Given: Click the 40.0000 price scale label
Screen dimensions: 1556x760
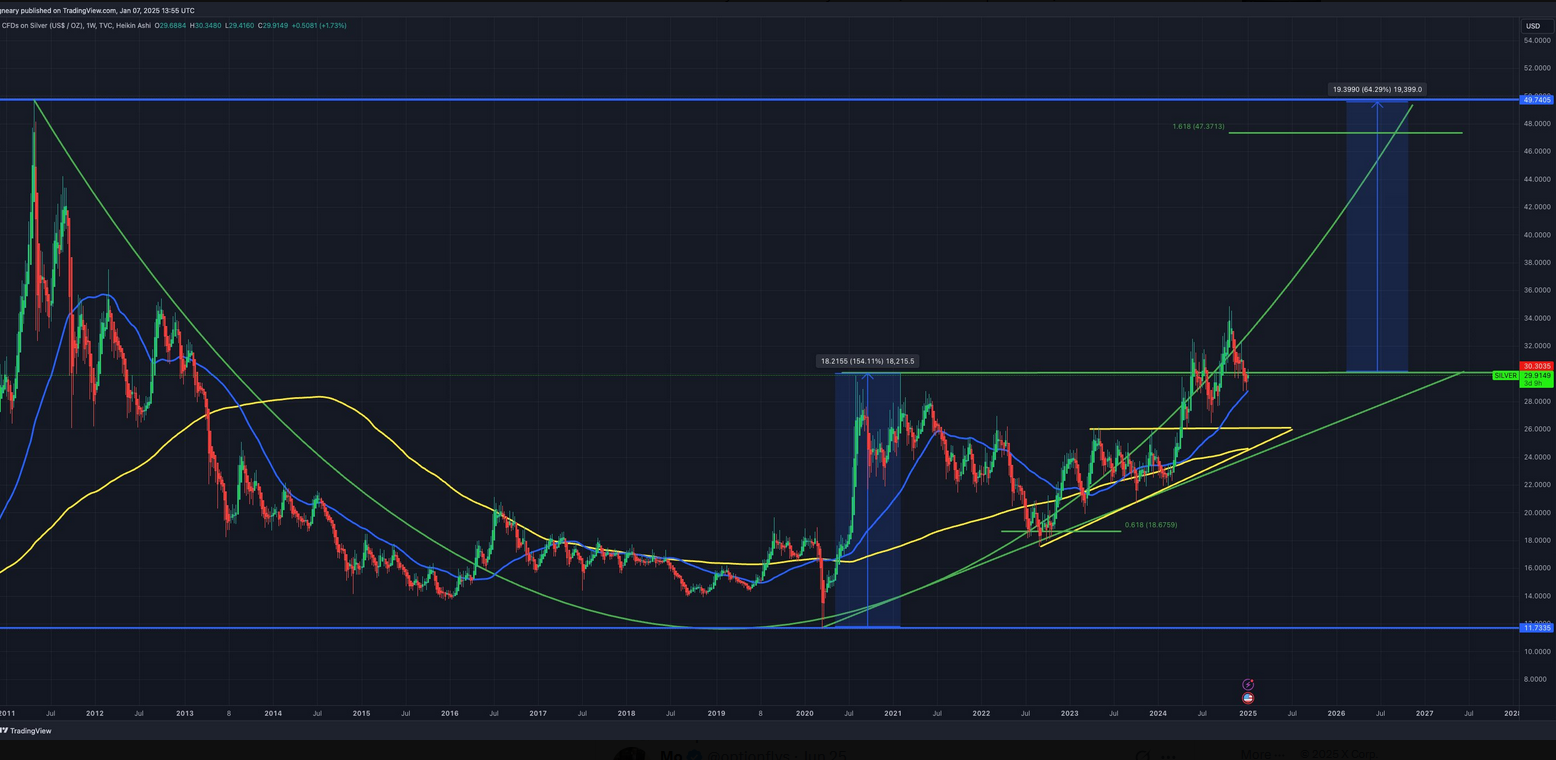Looking at the screenshot, I should (1536, 235).
